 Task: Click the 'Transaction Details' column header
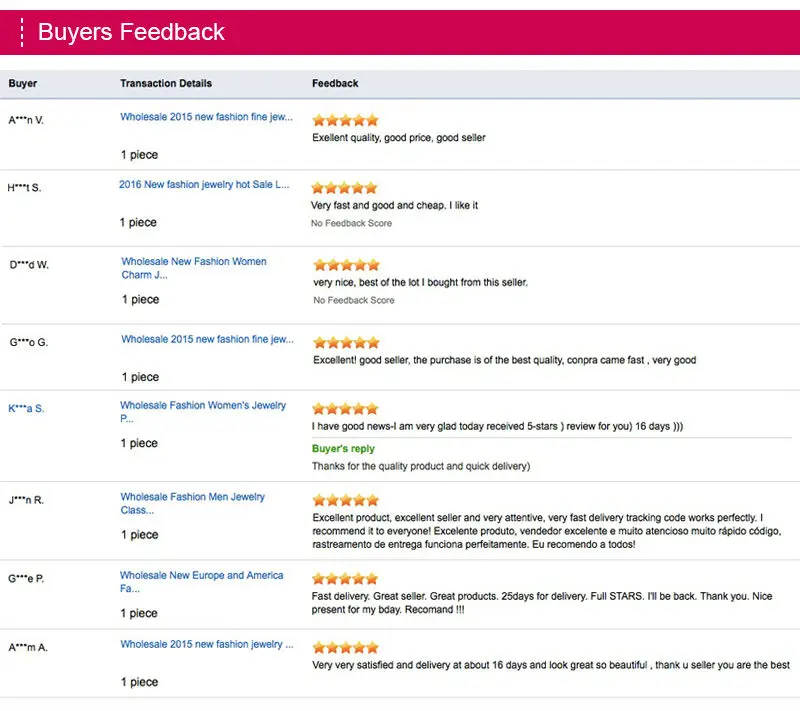166,84
